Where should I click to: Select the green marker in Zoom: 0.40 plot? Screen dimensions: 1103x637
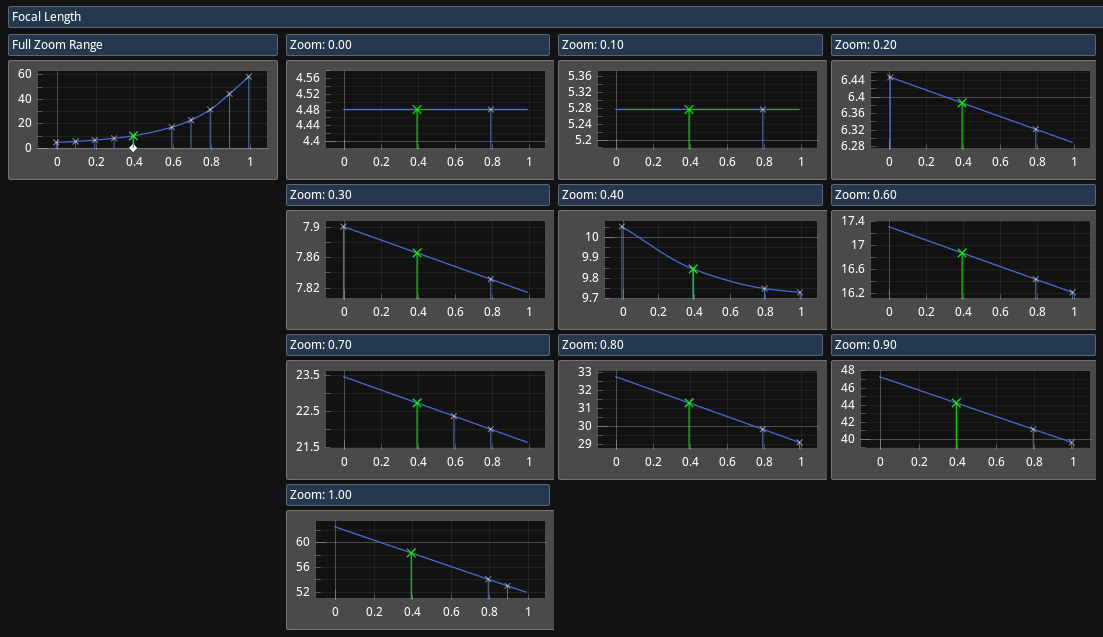coord(693,269)
